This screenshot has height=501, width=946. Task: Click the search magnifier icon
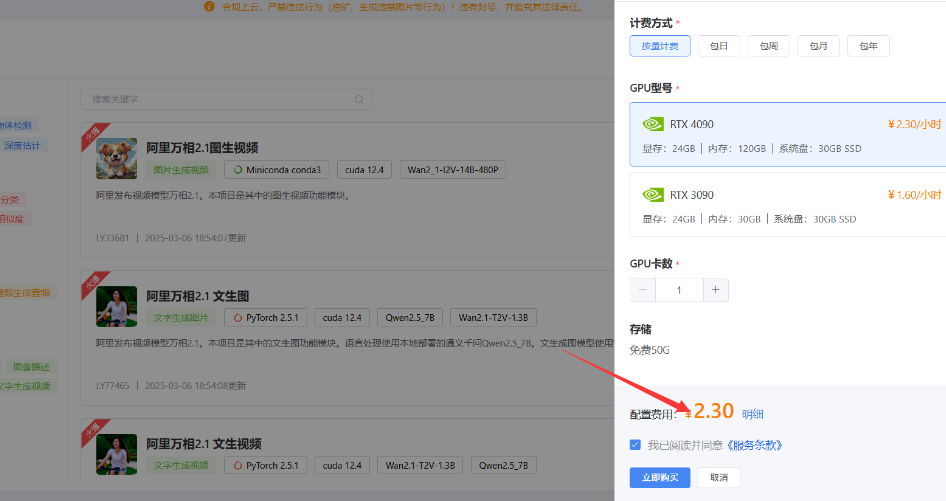coord(359,100)
